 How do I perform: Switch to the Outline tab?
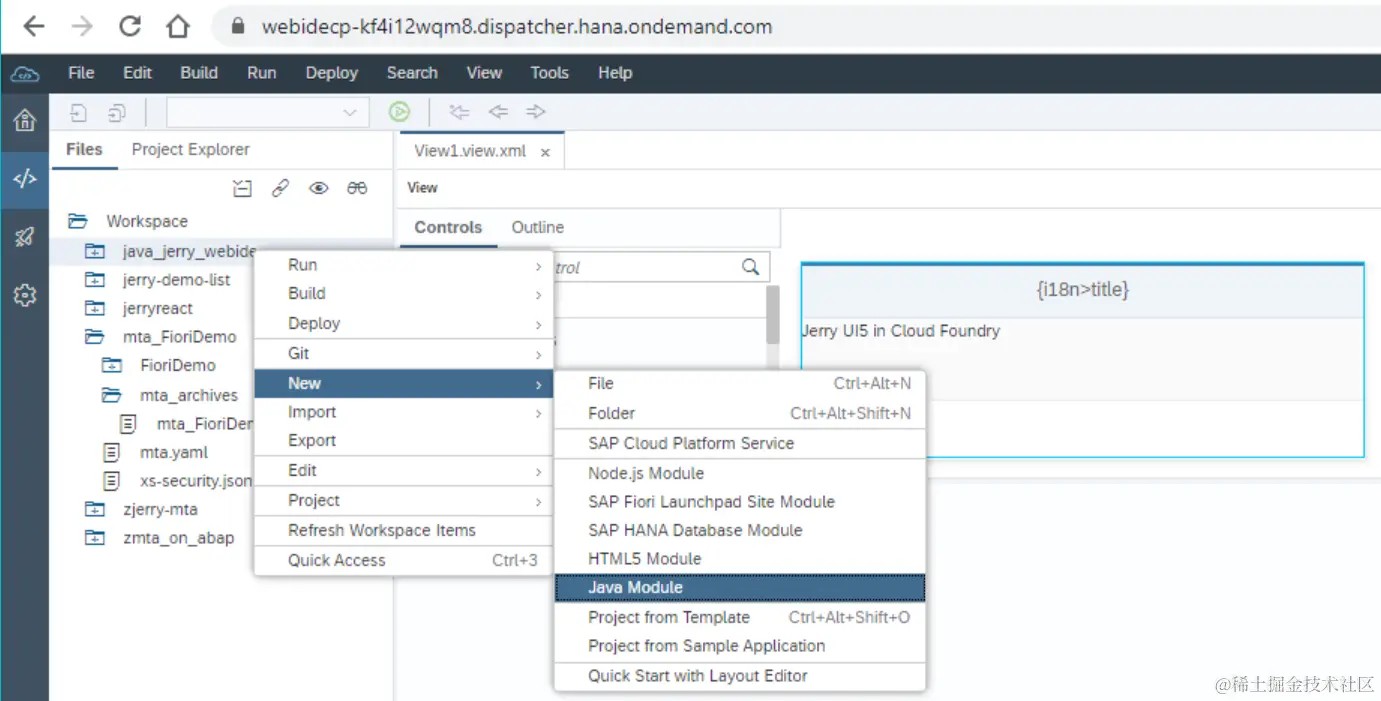pos(538,227)
